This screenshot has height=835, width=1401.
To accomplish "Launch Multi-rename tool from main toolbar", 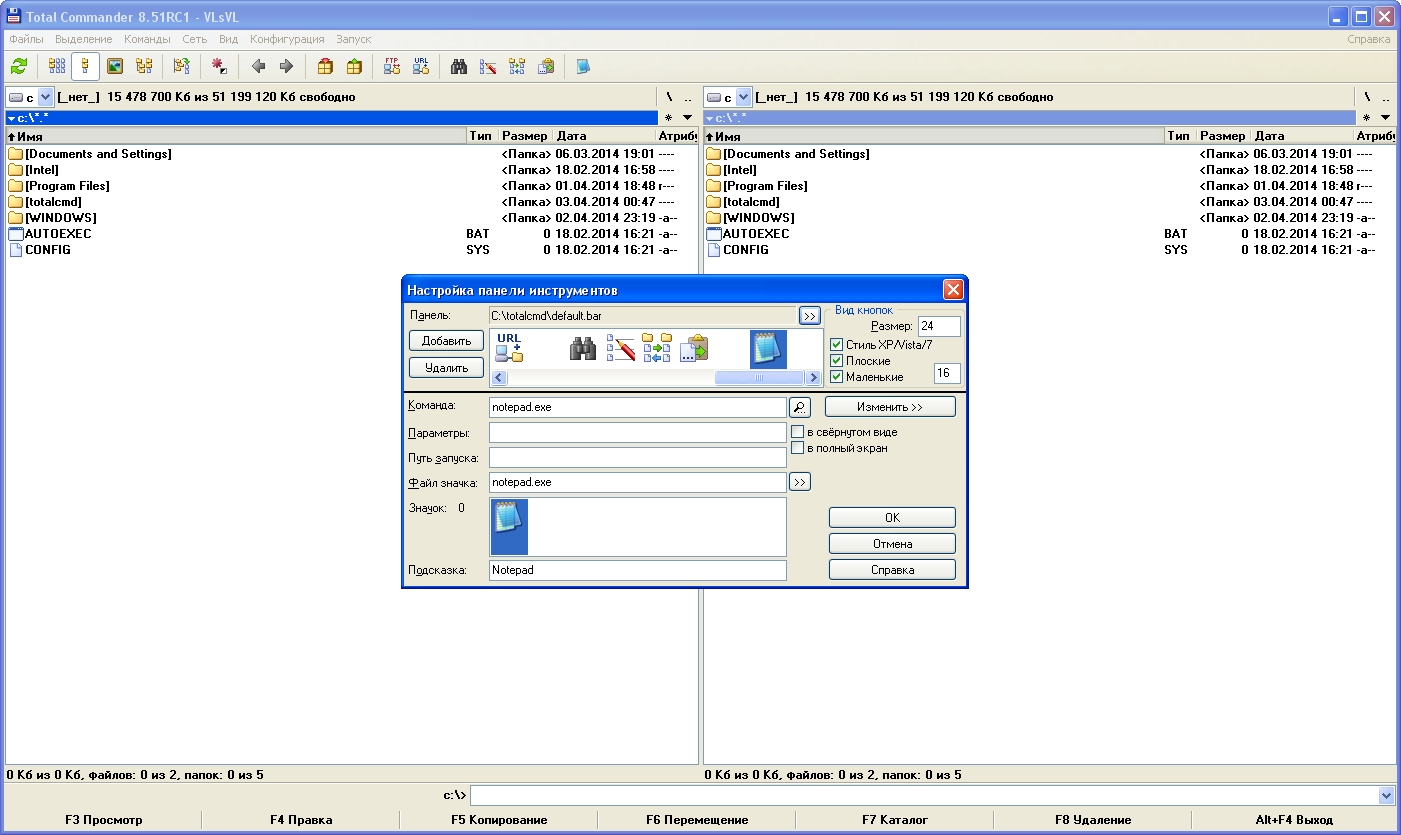I will (488, 67).
